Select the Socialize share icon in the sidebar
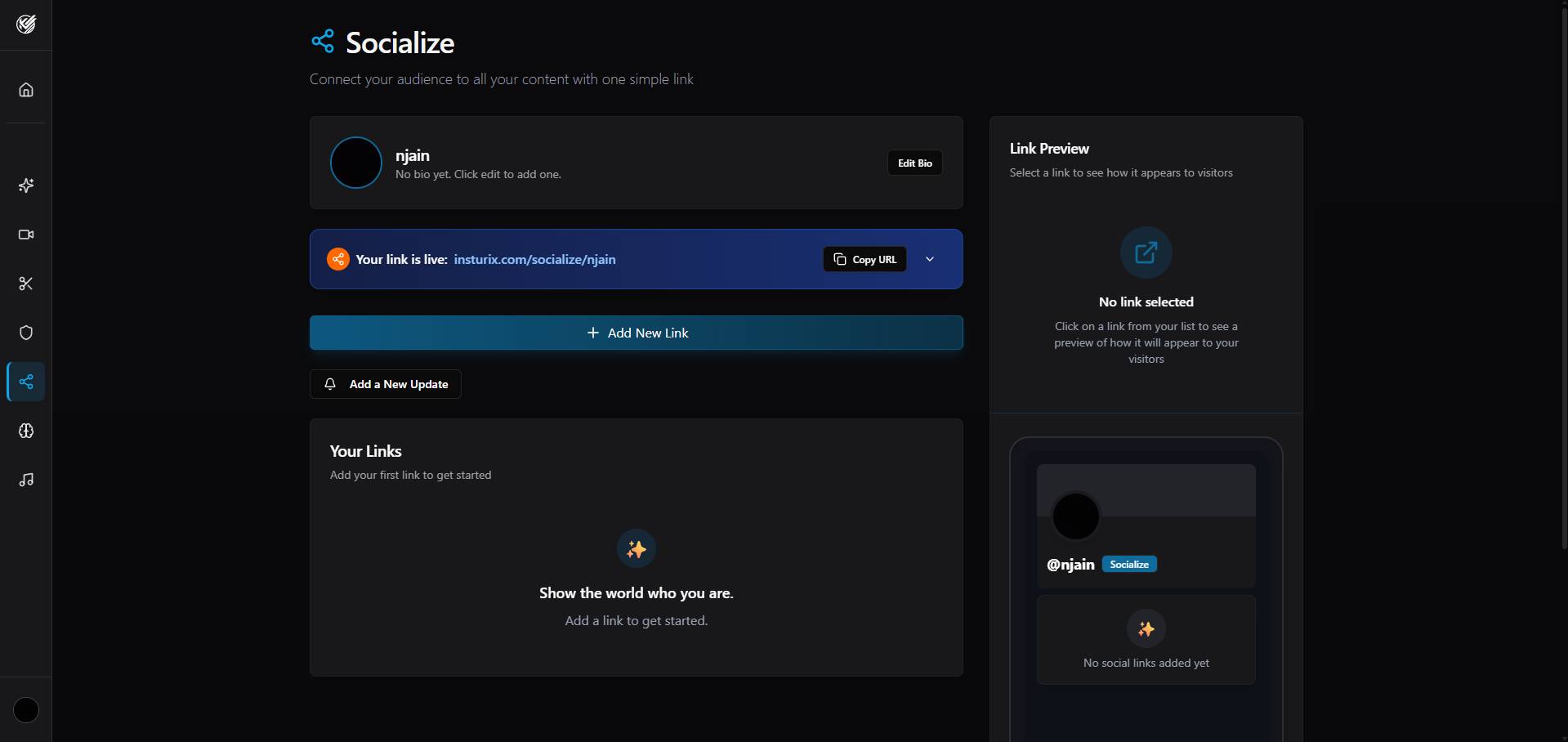Screen dimensions: 1568x742 pos(26,382)
